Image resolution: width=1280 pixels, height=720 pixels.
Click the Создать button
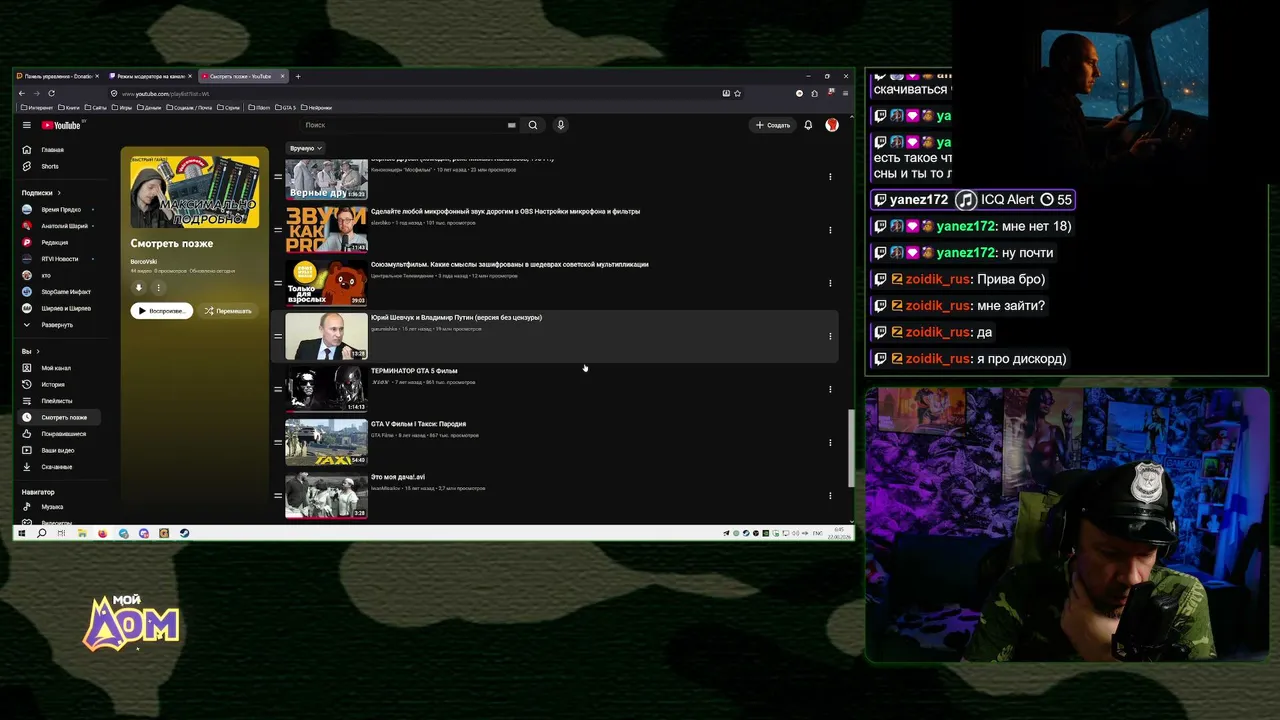click(773, 125)
